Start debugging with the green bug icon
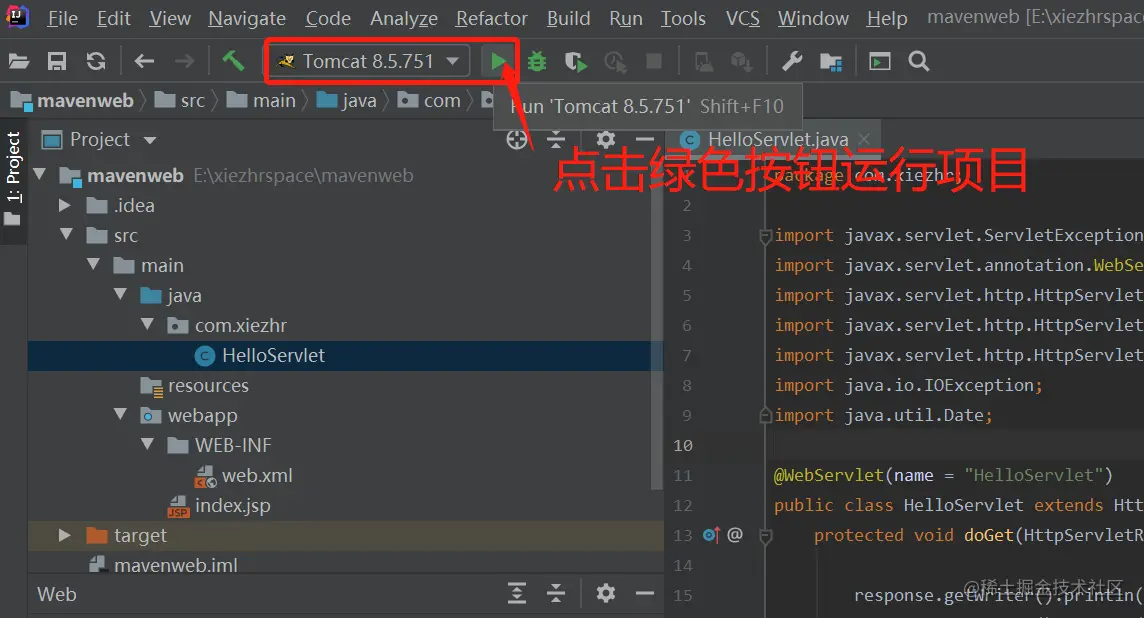This screenshot has height=618, width=1144. tap(537, 61)
